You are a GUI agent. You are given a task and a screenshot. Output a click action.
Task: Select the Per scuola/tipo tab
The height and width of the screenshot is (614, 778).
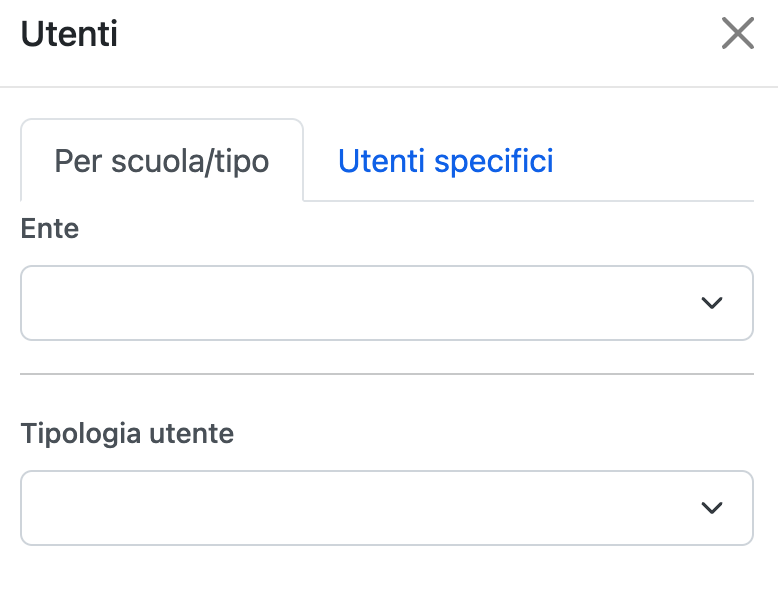162,161
